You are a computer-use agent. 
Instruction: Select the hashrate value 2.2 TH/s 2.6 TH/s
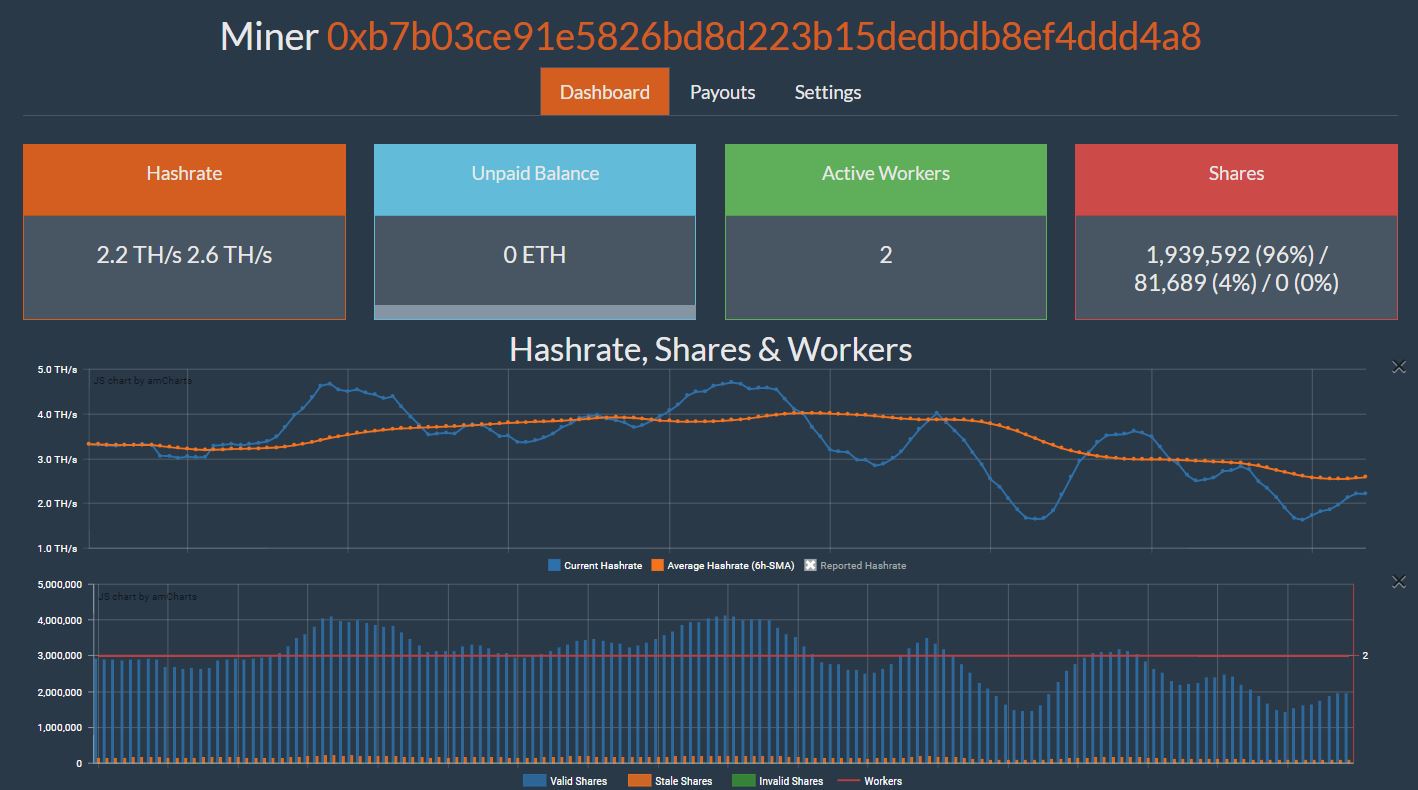click(184, 255)
